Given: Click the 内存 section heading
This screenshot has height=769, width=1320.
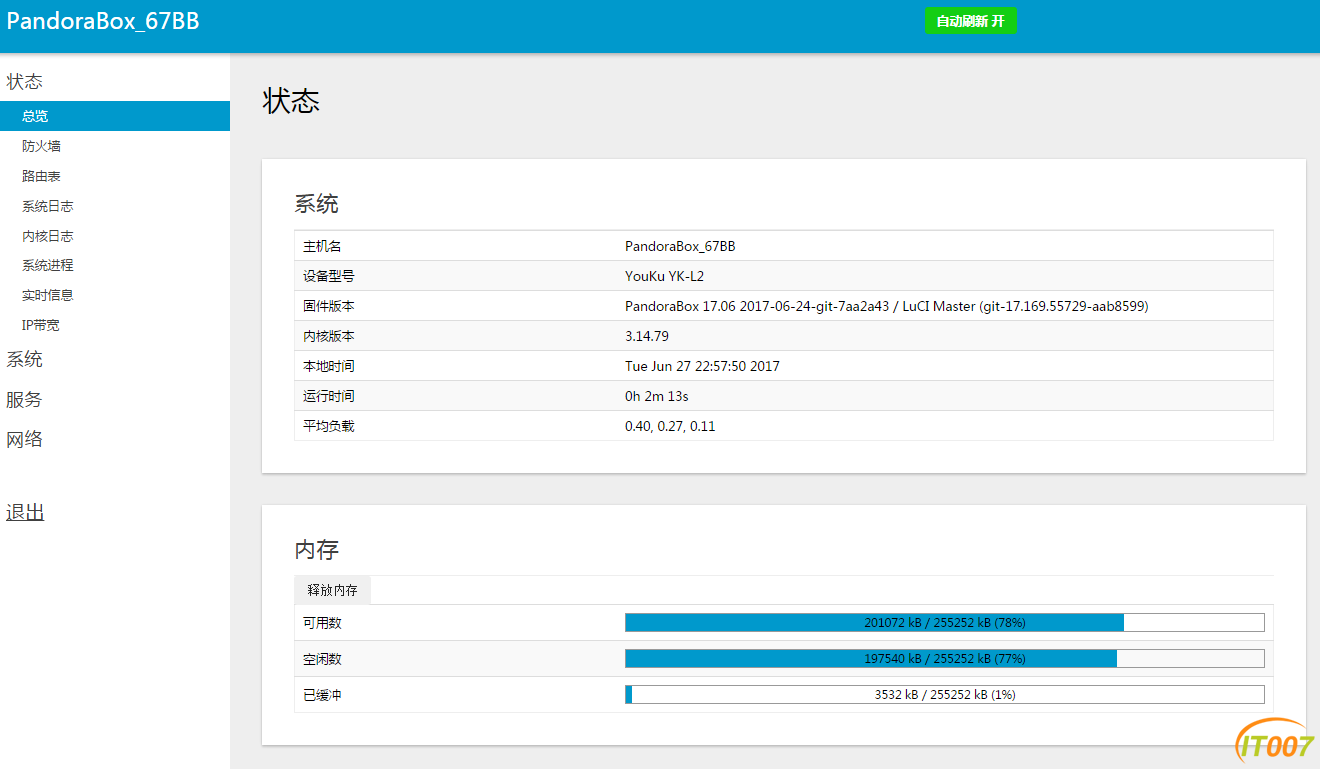Looking at the screenshot, I should click(x=316, y=549).
